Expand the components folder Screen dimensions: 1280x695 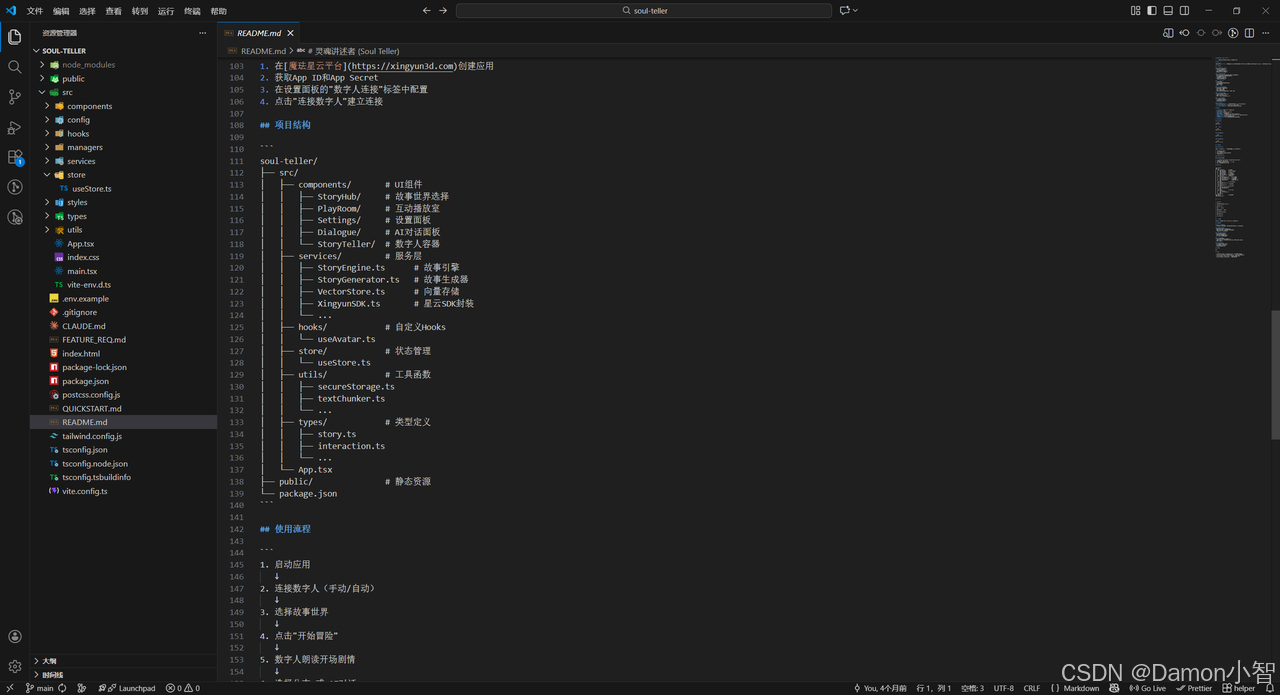pyautogui.click(x=124, y=106)
